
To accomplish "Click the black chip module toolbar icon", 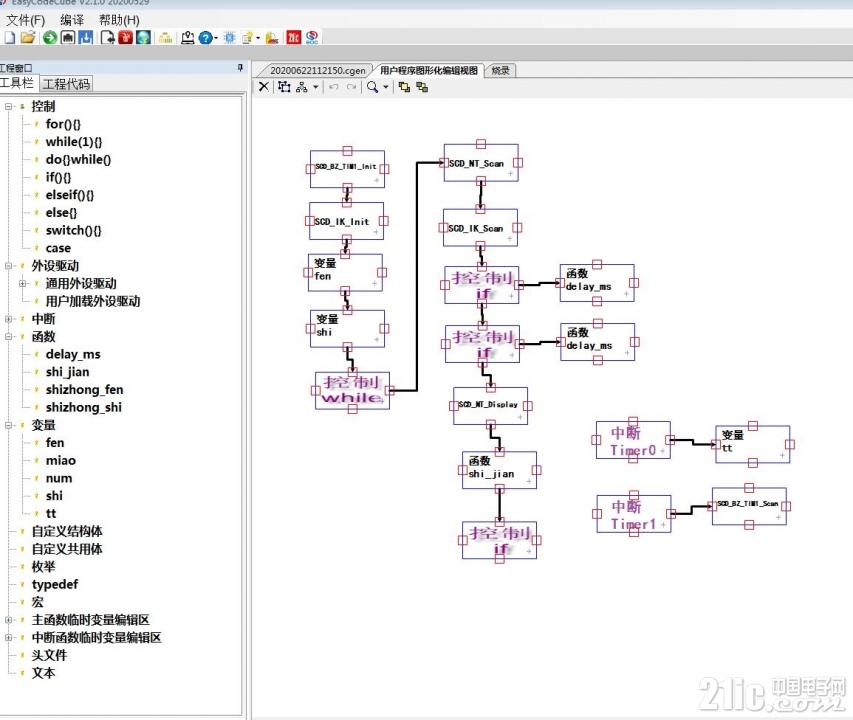I will [68, 38].
